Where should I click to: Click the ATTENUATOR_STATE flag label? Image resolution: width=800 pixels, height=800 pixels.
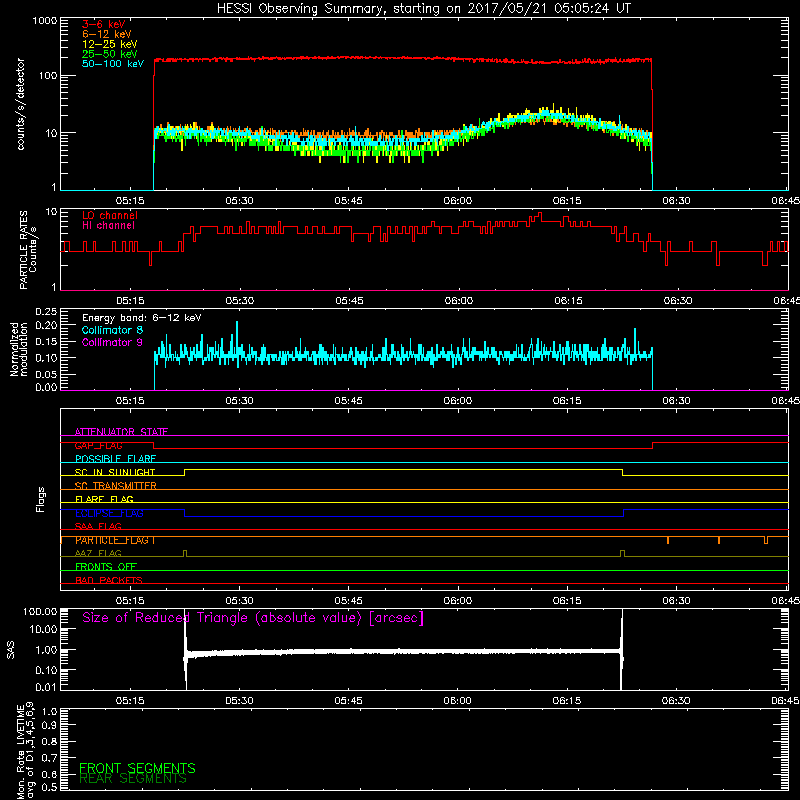[121, 432]
